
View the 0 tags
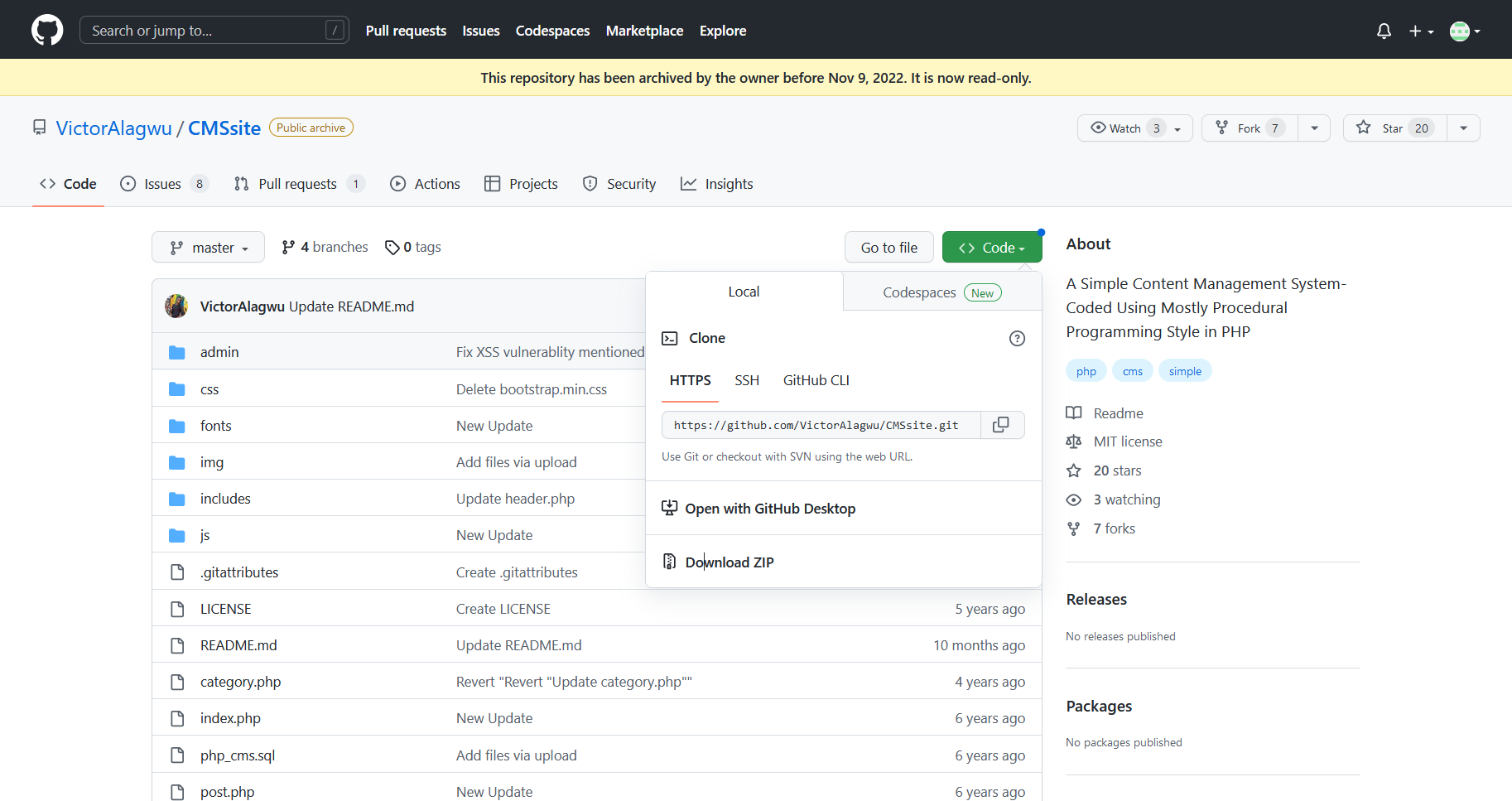[x=413, y=247]
